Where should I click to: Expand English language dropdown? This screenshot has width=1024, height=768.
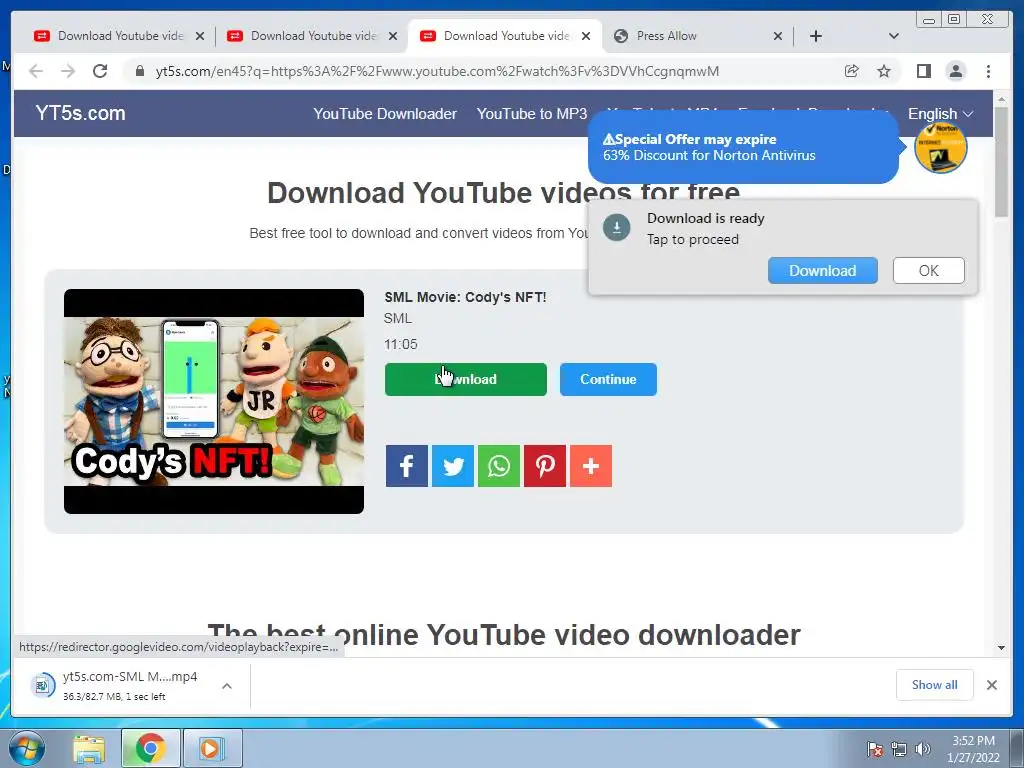coord(940,114)
